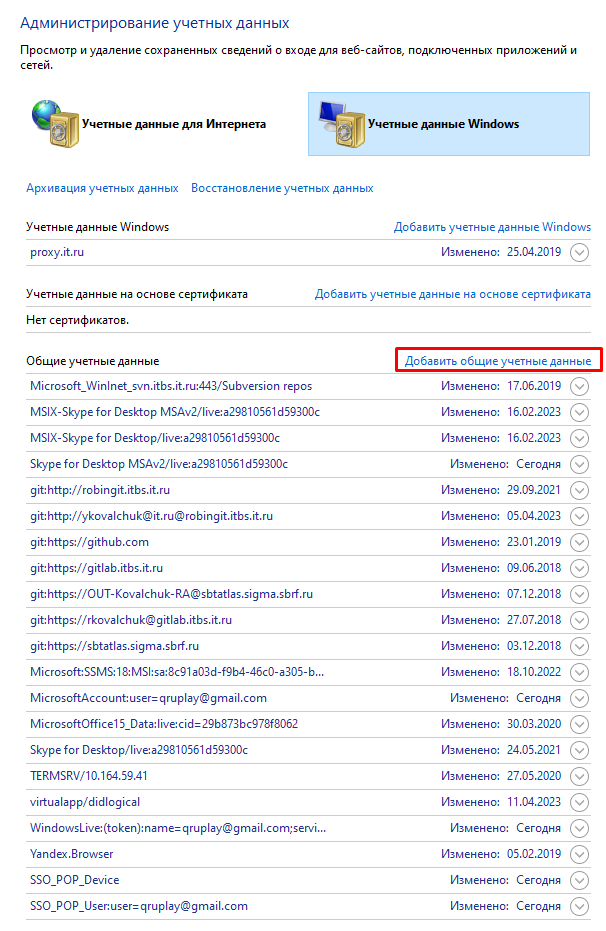606x931 pixels.
Task: Click Добавить общие учетные данные link
Action: (x=498, y=361)
